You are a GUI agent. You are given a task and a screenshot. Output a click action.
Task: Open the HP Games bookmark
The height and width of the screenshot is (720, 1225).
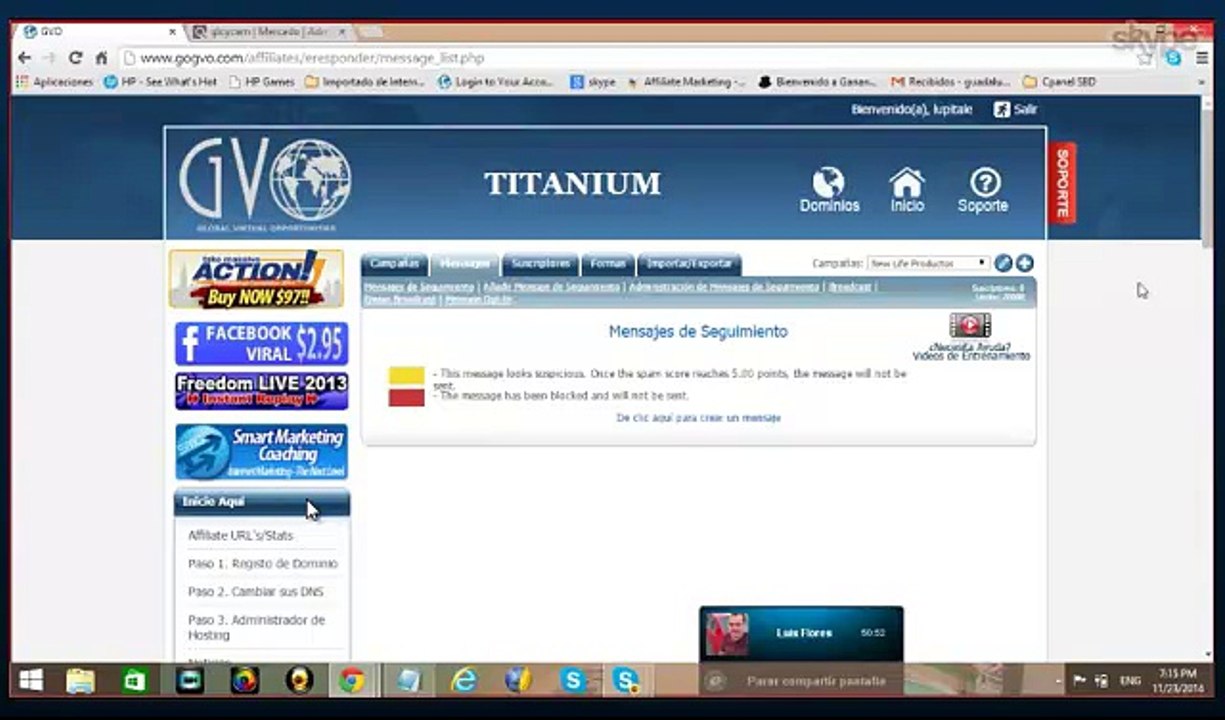pyautogui.click(x=262, y=82)
